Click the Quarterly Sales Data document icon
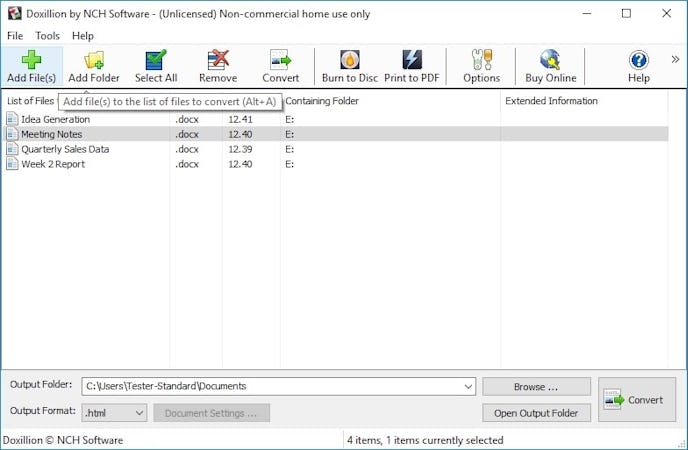This screenshot has width=688, height=450. click(12, 149)
